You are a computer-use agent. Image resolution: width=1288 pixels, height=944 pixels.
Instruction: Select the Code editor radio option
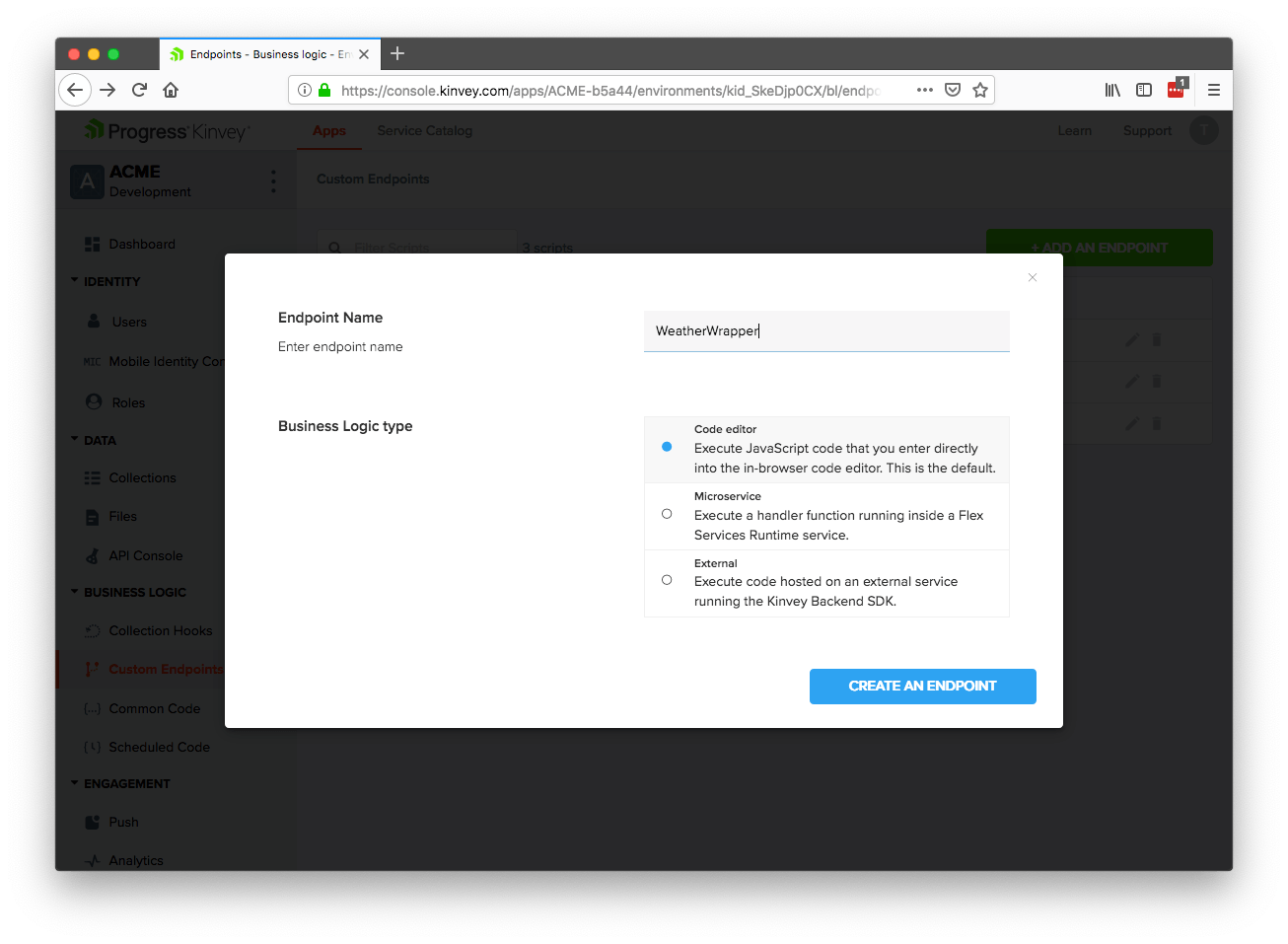pos(667,447)
